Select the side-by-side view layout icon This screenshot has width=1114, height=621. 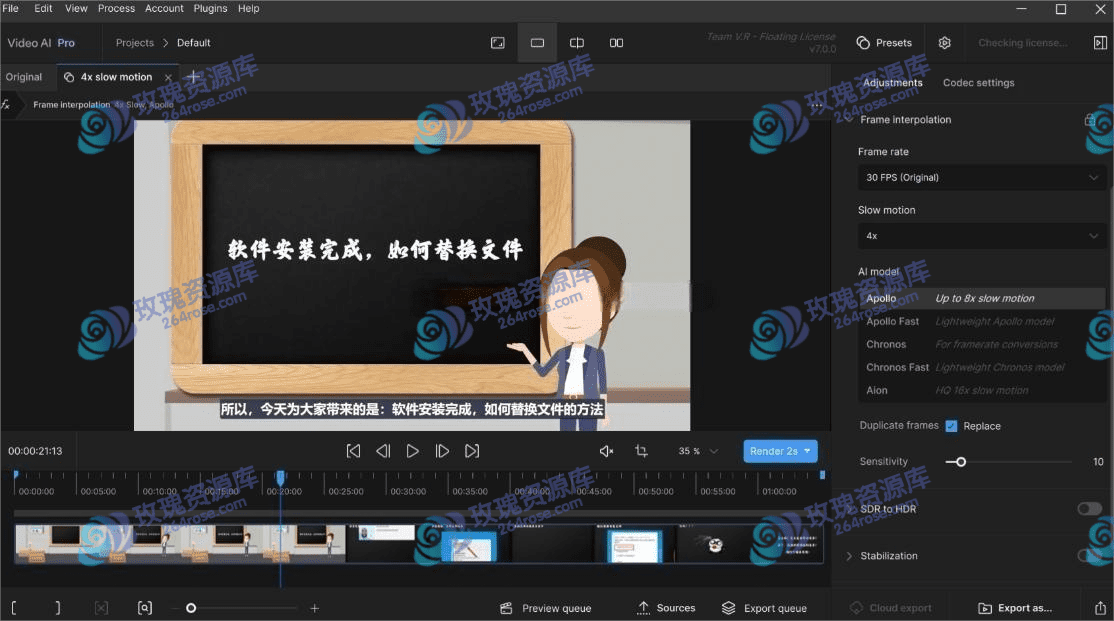pos(617,43)
